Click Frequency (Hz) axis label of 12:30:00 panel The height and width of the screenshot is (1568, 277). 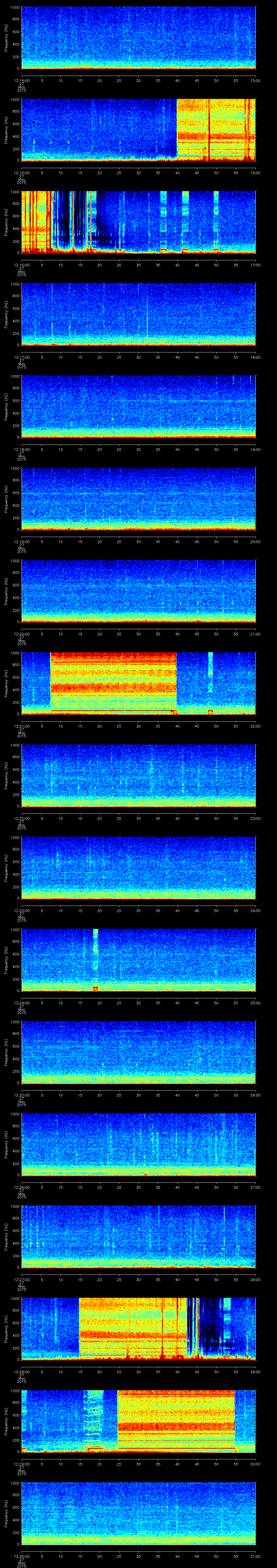[x=6, y=1513]
